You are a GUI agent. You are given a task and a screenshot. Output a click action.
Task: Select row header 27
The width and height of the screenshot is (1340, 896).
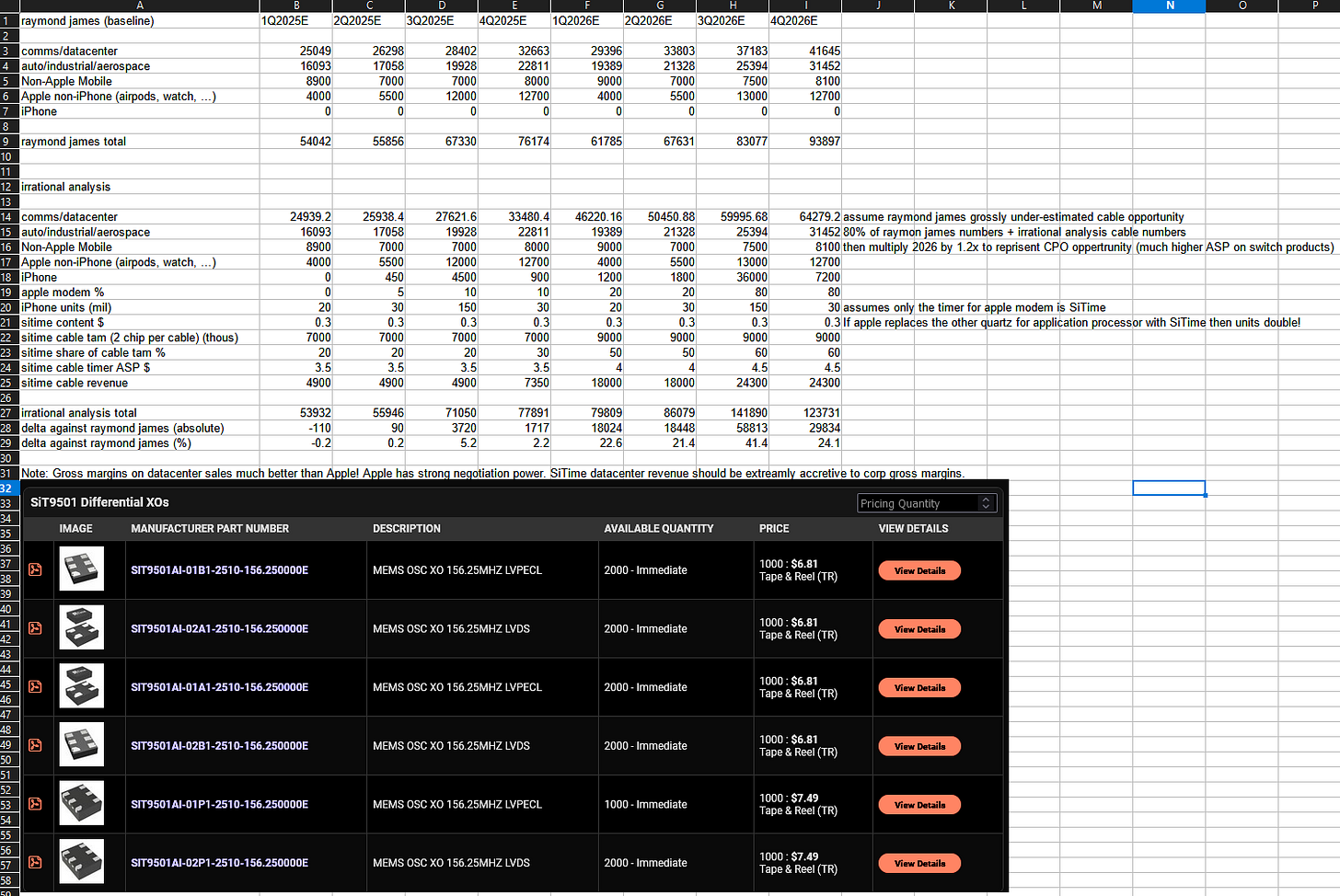point(9,413)
